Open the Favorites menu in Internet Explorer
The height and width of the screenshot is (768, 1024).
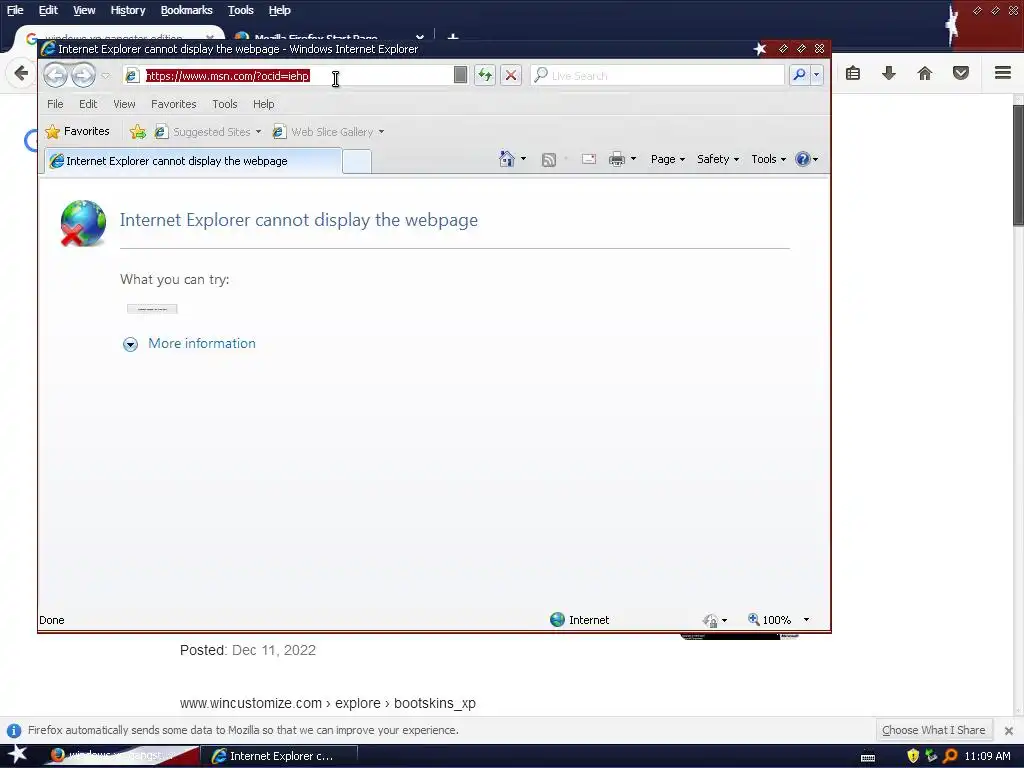[174, 104]
